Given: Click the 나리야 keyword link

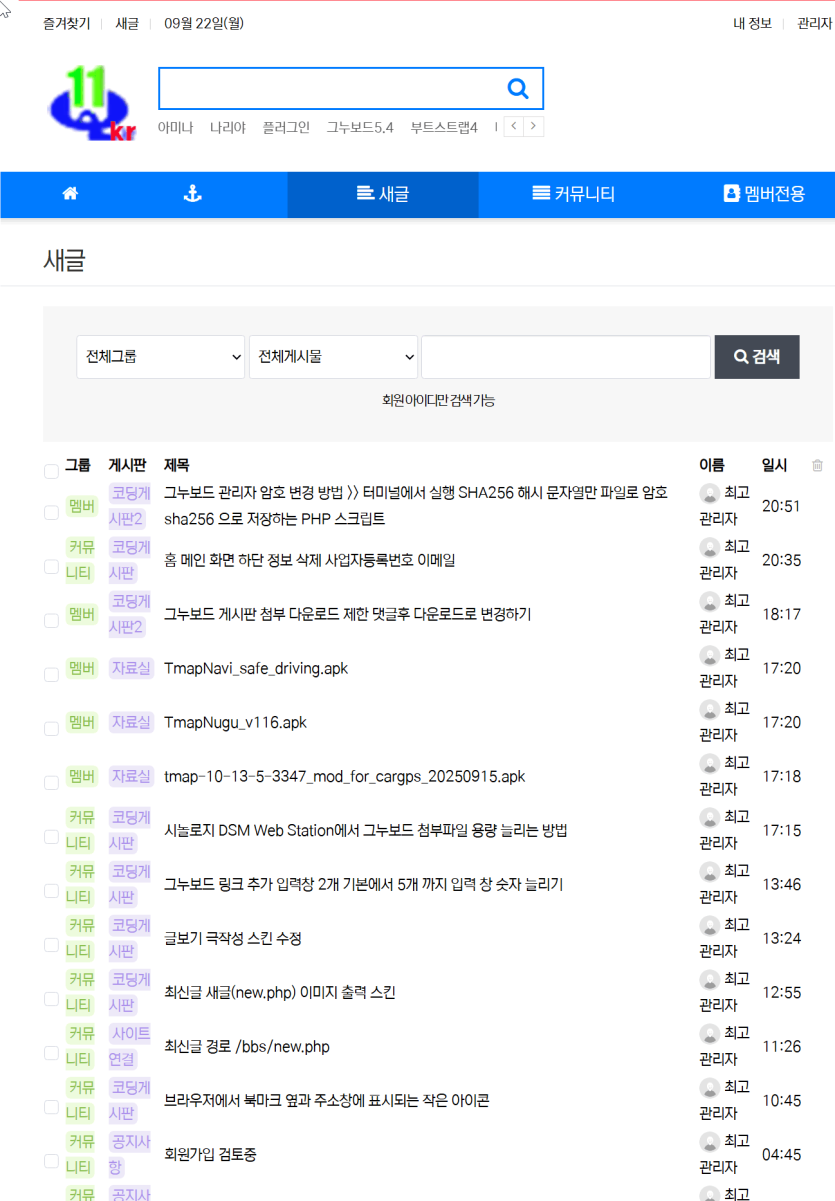Looking at the screenshot, I should [x=227, y=127].
